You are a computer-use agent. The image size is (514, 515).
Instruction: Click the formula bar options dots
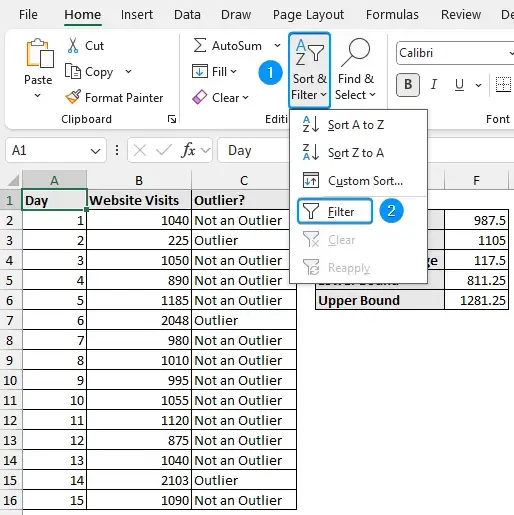pyautogui.click(x=117, y=150)
